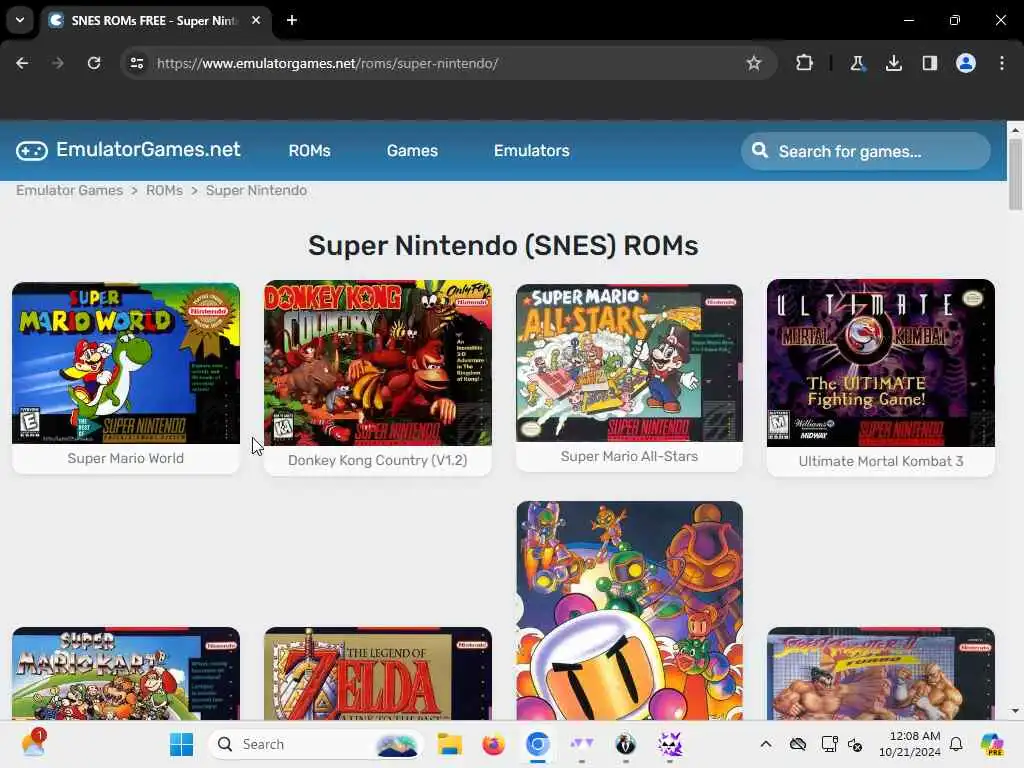
Task: Open the clock showing 12:08 AM
Action: [909, 744]
